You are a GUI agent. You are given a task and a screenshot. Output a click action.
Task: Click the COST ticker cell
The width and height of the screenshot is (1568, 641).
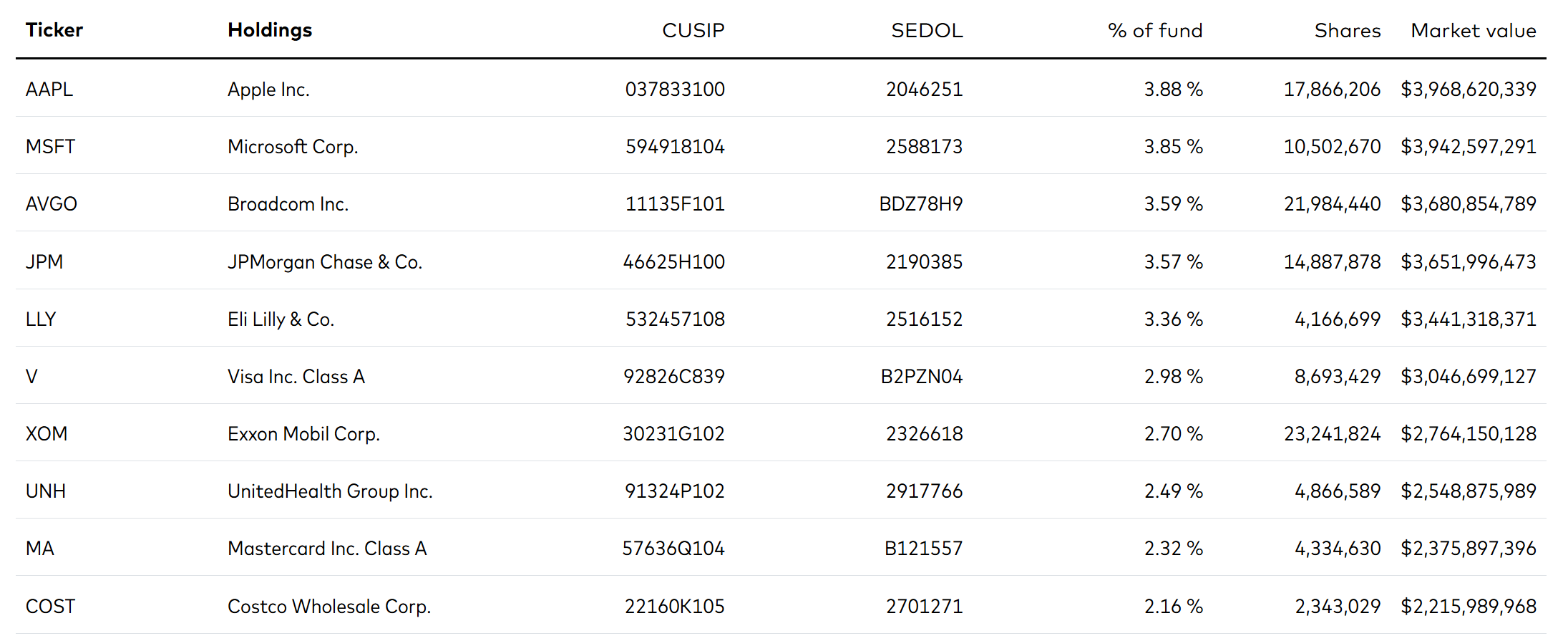(x=50, y=607)
